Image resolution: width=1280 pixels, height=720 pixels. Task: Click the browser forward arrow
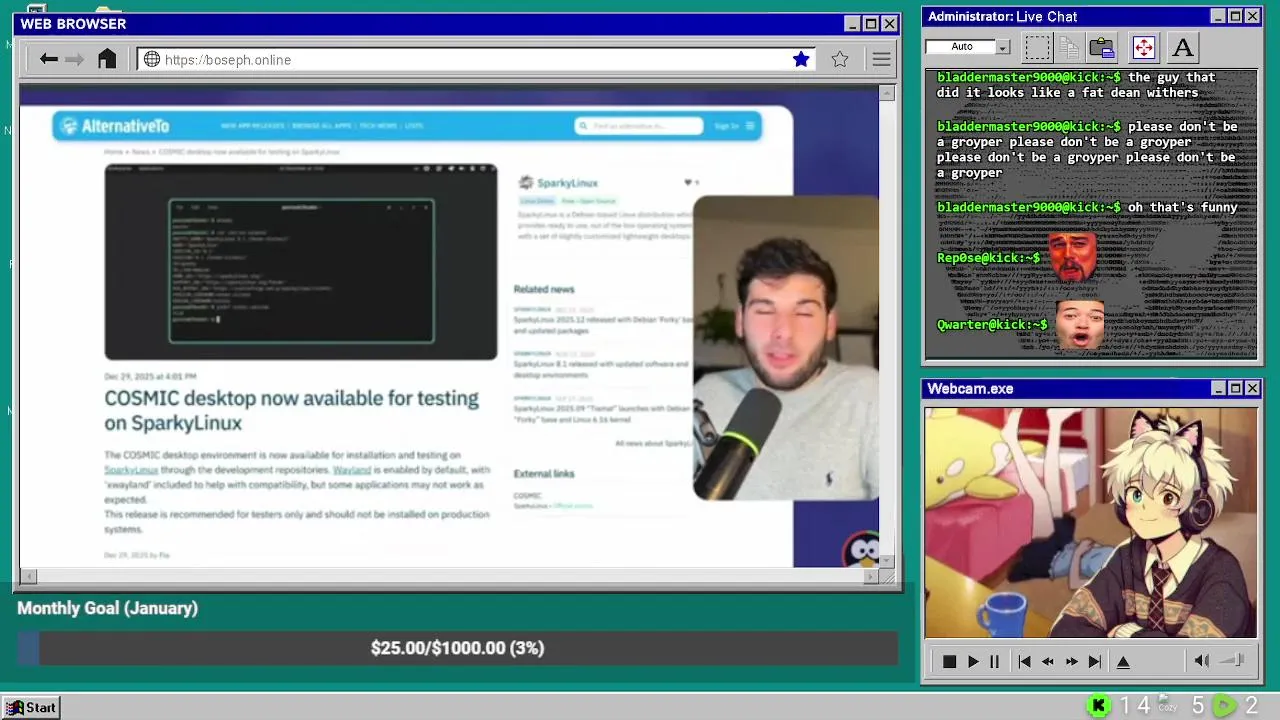click(x=75, y=60)
